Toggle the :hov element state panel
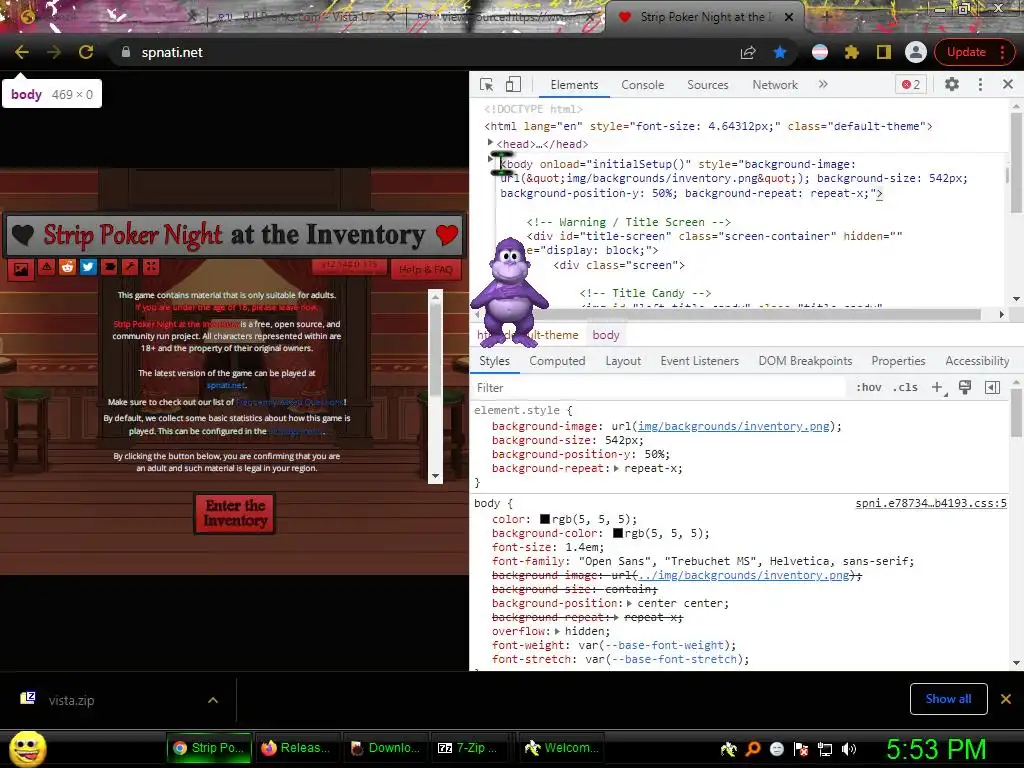This screenshot has height=768, width=1024. pos(869,387)
